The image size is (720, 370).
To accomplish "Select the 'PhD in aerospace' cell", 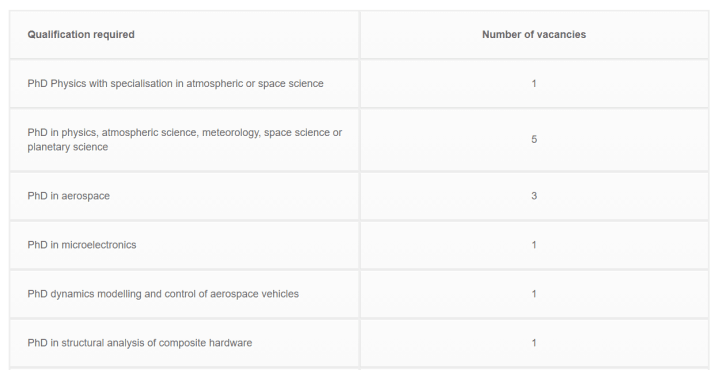I will point(184,196).
